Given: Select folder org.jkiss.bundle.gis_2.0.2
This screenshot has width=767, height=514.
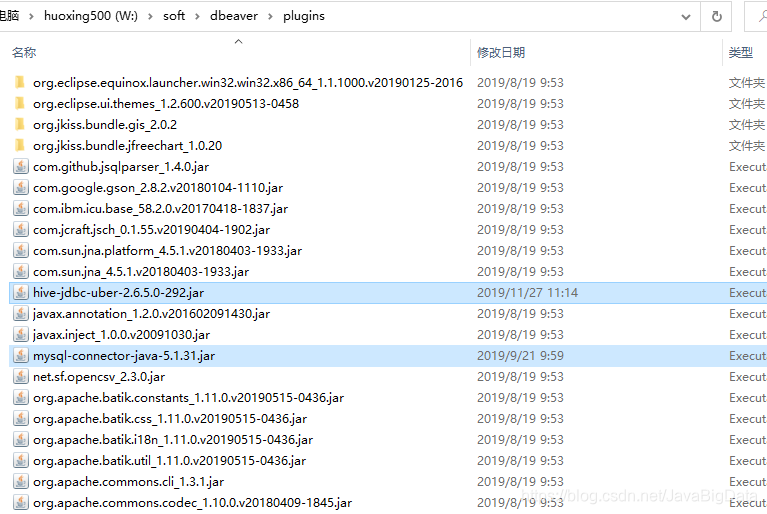Looking at the screenshot, I should coord(105,125).
